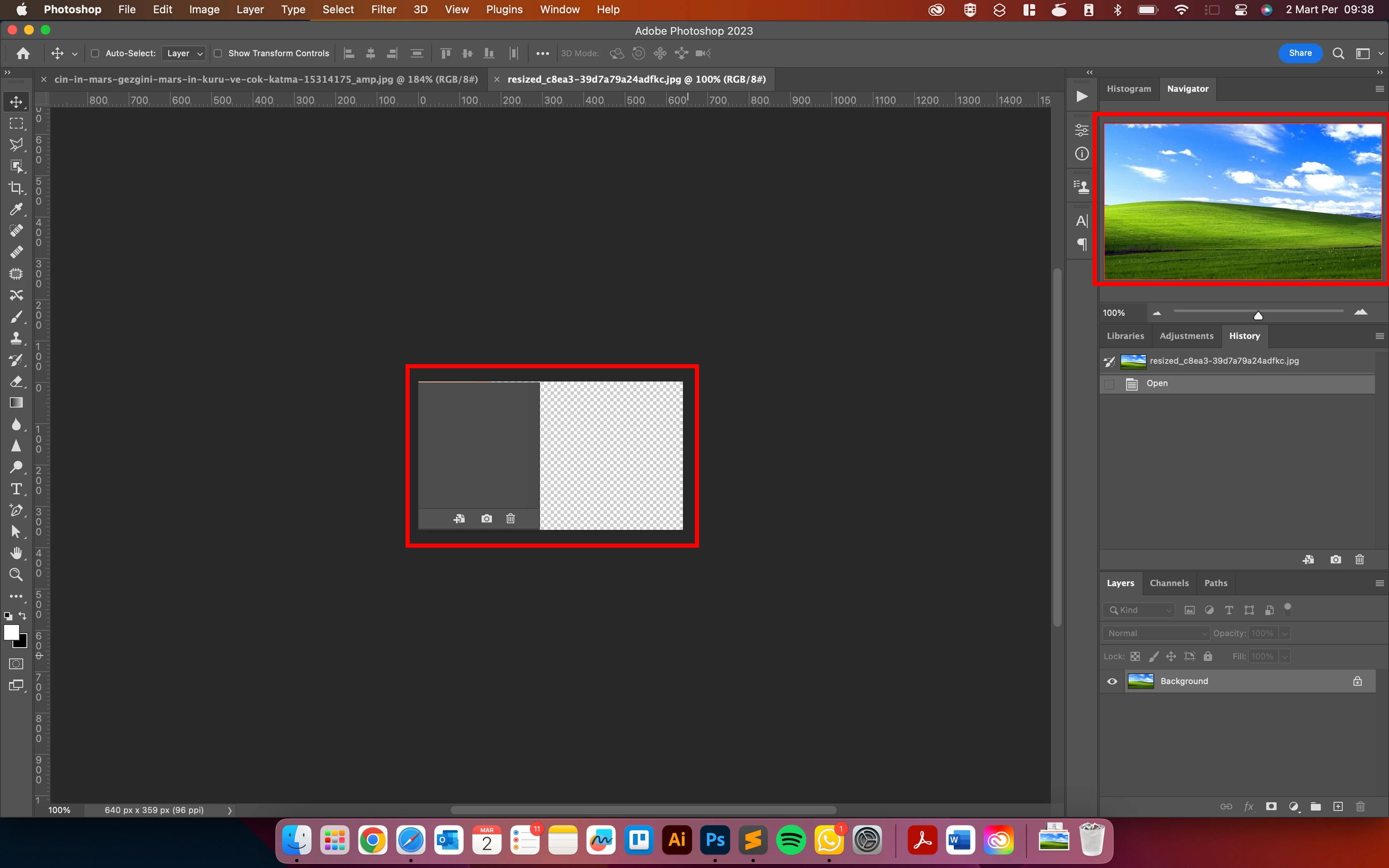Click the Navigator zoom slider handle
Image resolution: width=1389 pixels, height=868 pixels.
pos(1258,315)
